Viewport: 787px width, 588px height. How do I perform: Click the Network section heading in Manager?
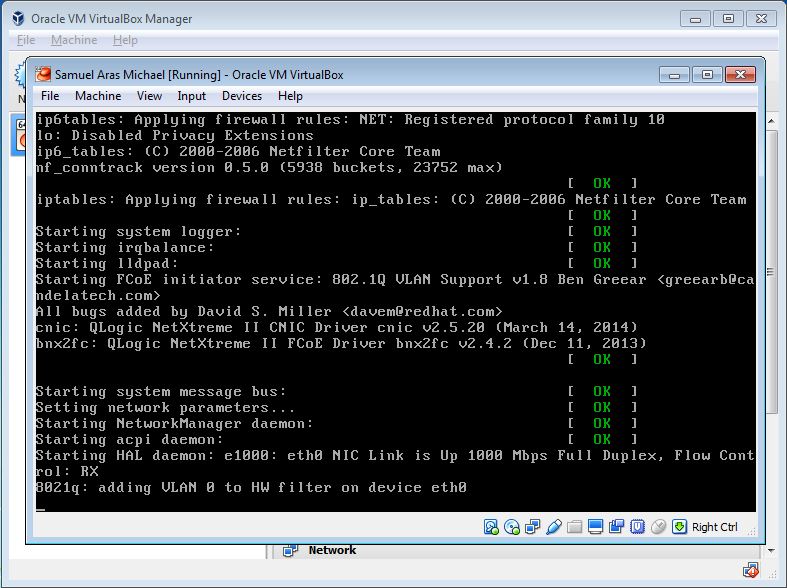(332, 550)
